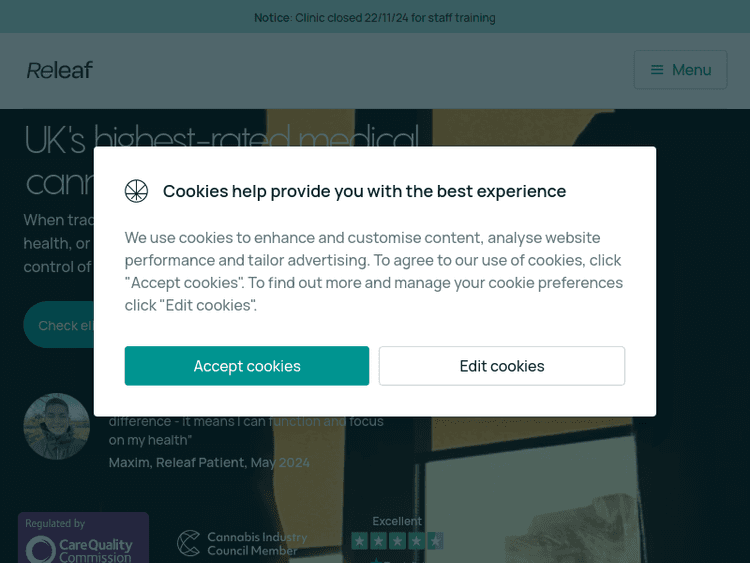Image resolution: width=750 pixels, height=563 pixels.
Task: Click the Releaf logo
Action: pos(60,70)
